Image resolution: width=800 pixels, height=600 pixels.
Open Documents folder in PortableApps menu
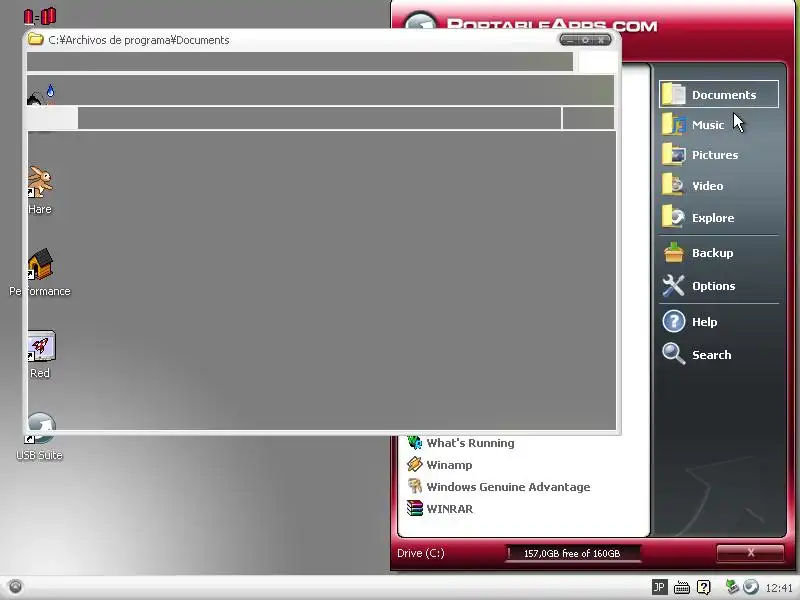click(x=718, y=94)
